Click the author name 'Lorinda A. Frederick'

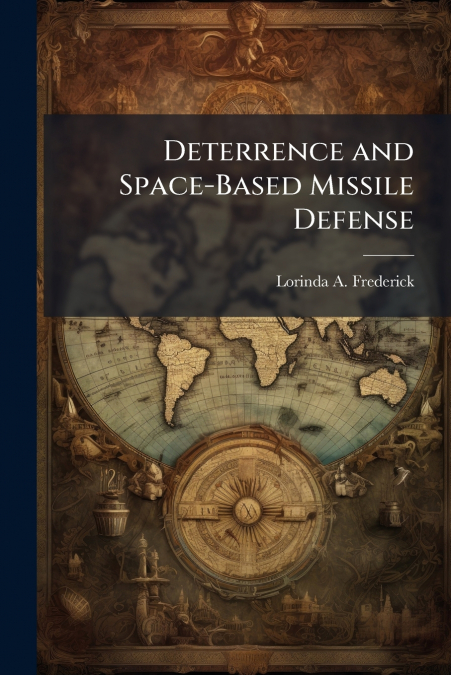[x=345, y=282]
